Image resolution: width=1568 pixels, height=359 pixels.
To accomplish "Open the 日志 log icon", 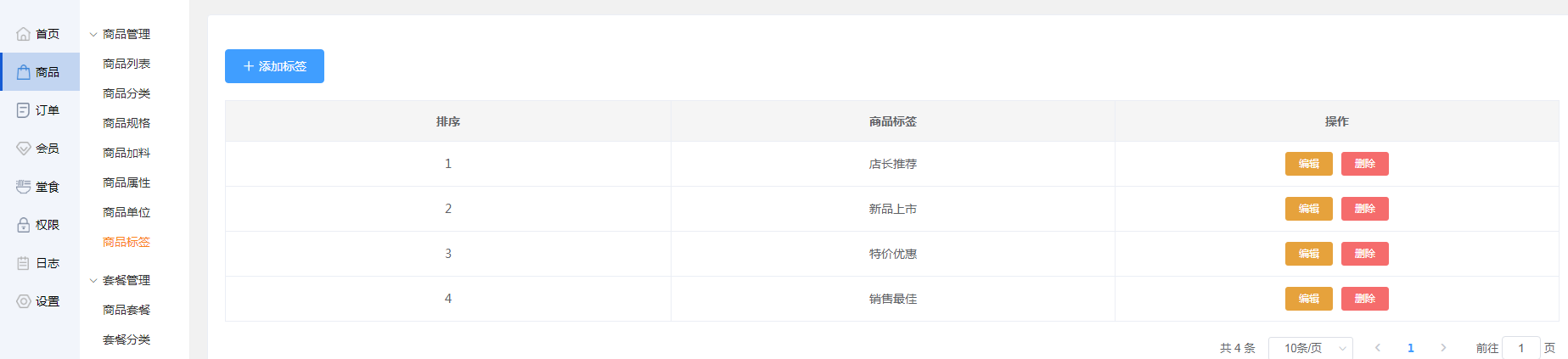I will [x=24, y=263].
